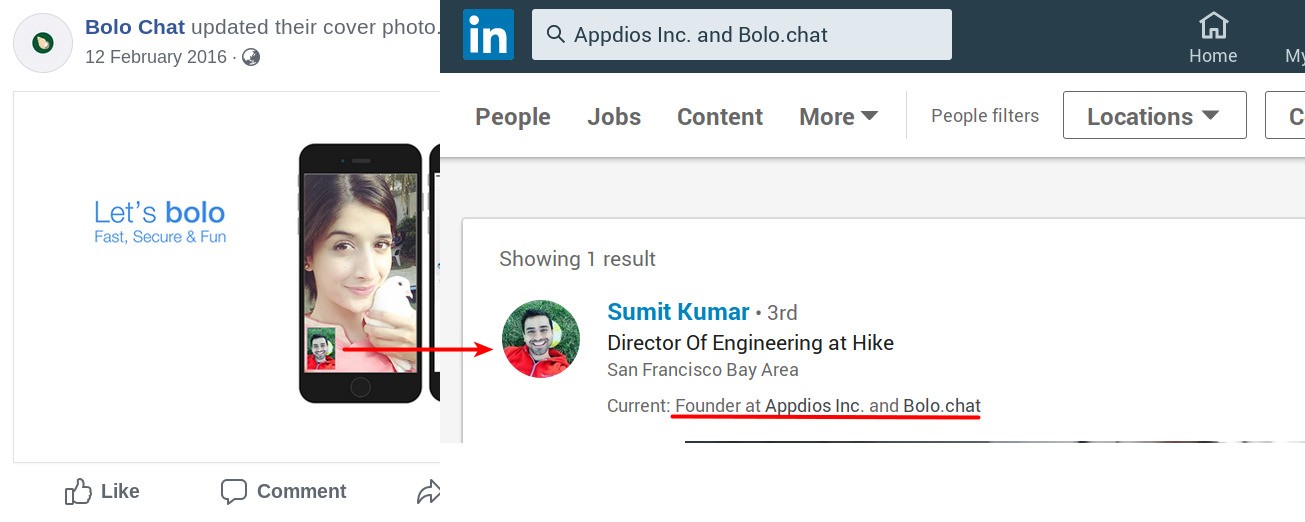Screen dimensions: 1305x522
Task: Select the Content tab
Action: point(720,117)
